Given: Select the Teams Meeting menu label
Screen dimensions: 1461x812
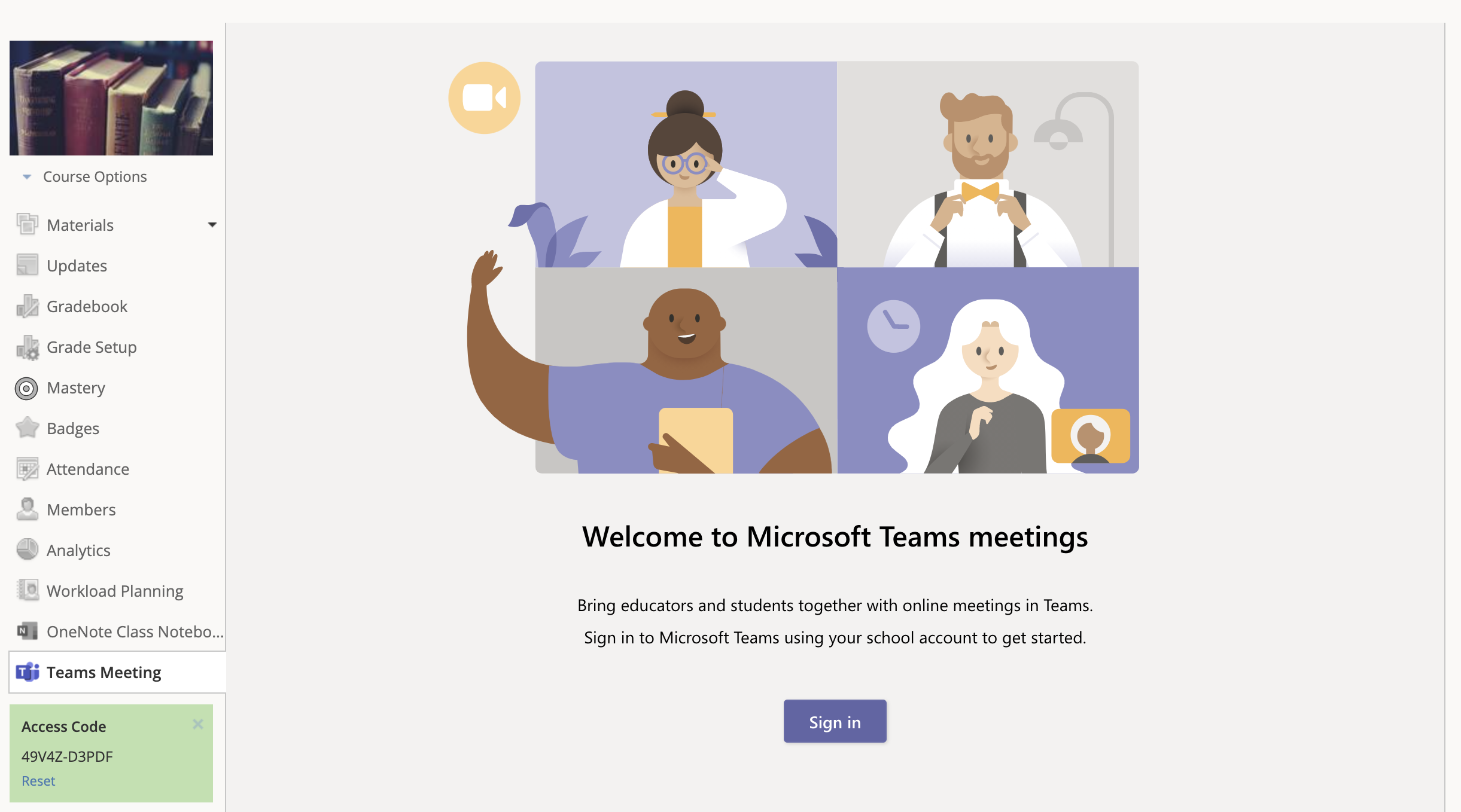Looking at the screenshot, I should pyautogui.click(x=104, y=673).
